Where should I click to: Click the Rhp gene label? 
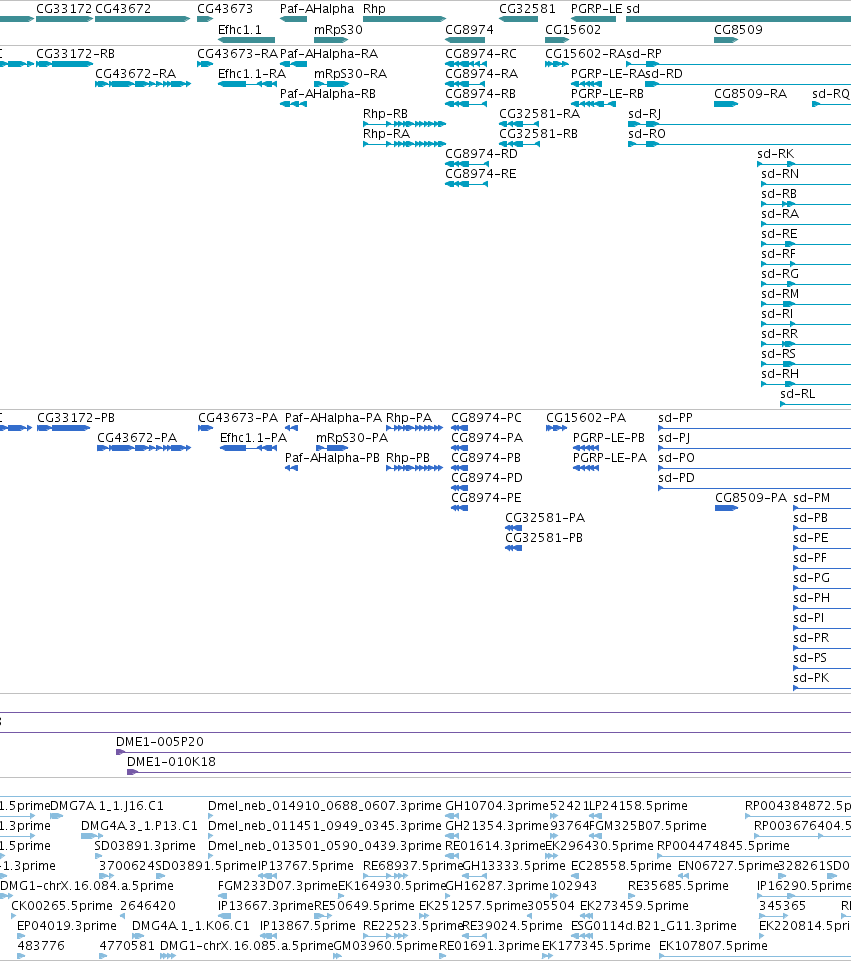pyautogui.click(x=374, y=9)
